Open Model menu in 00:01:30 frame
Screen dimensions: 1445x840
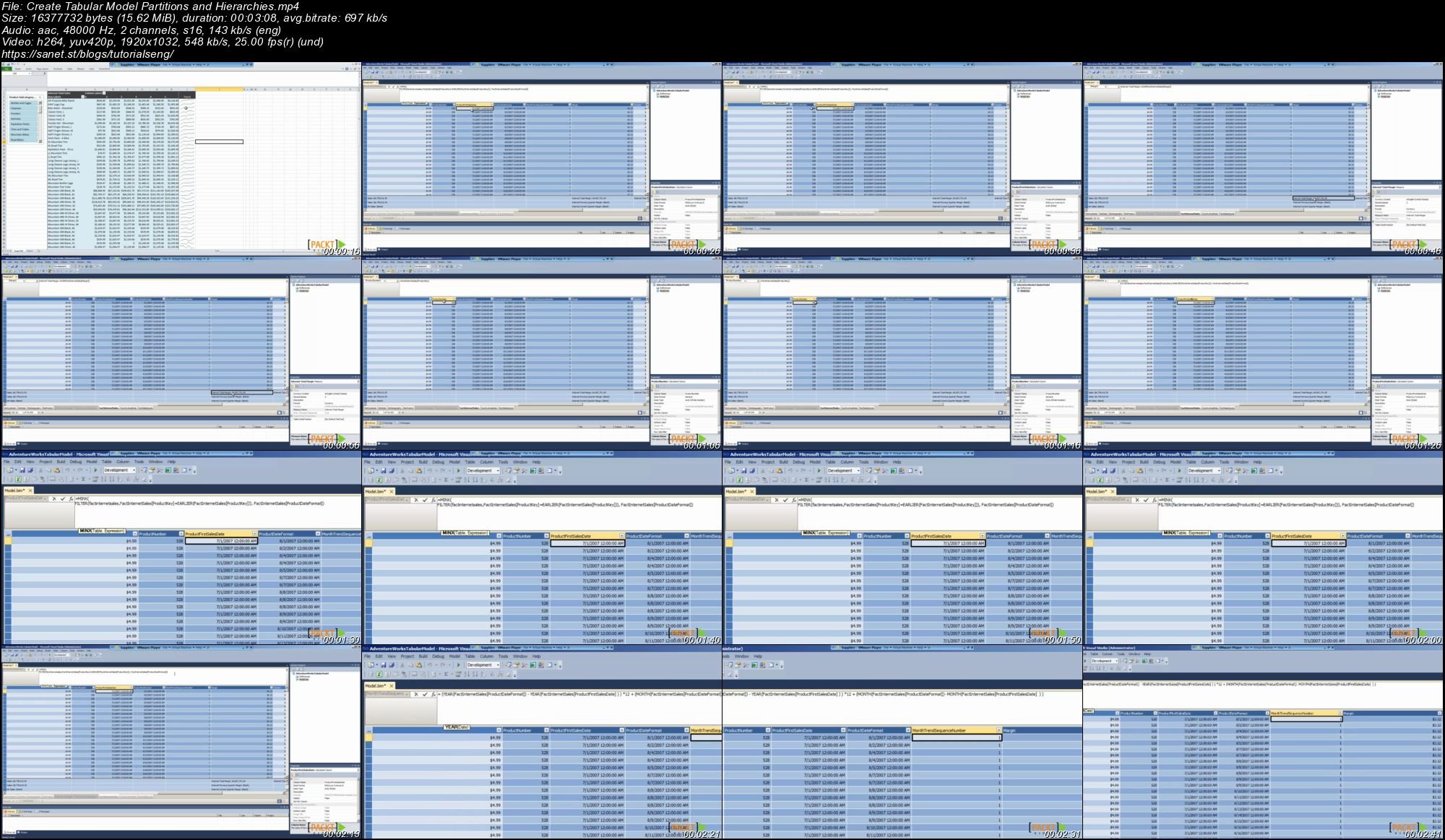tap(92, 462)
